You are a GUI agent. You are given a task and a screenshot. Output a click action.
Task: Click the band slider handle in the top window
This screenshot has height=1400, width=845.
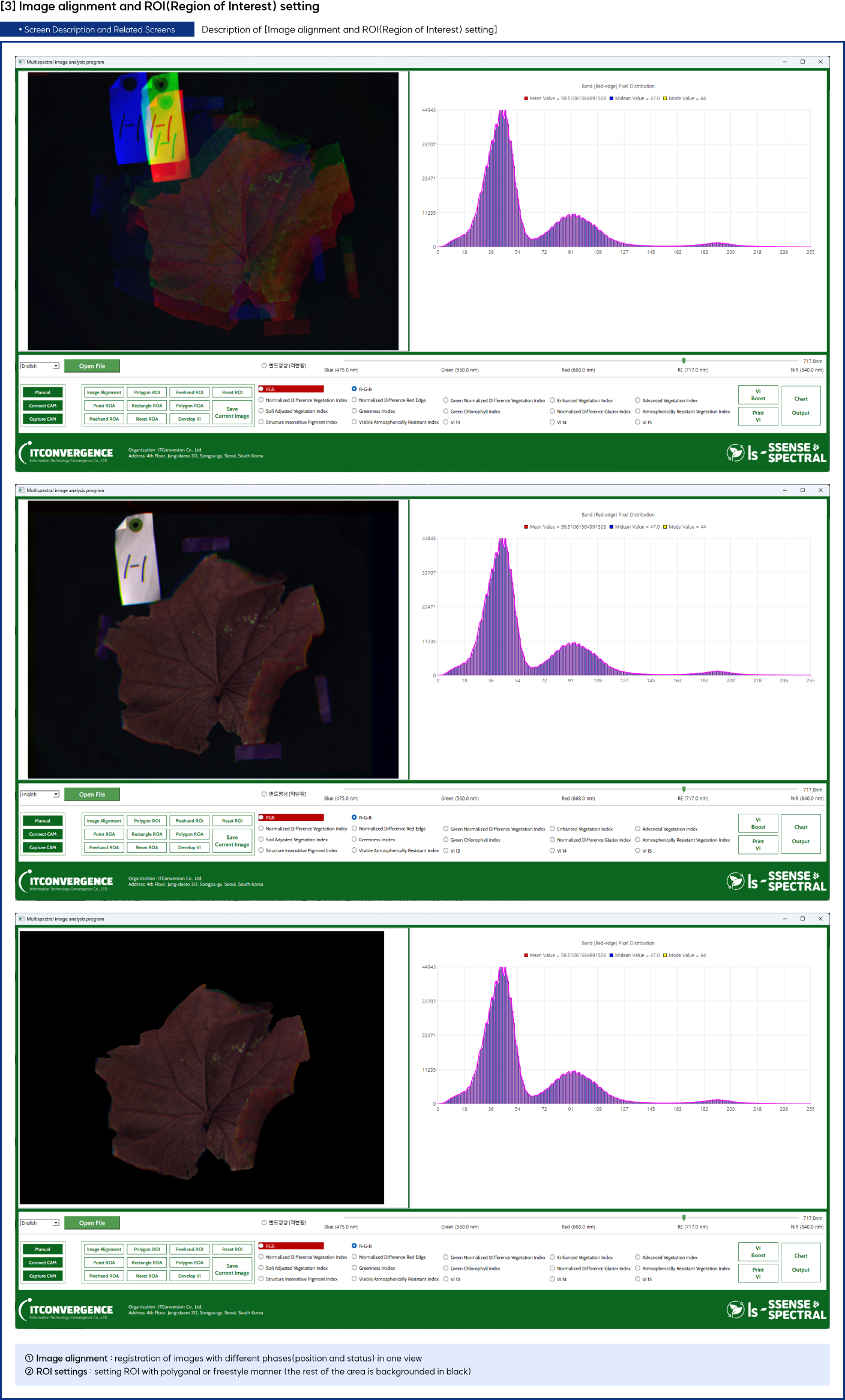click(x=684, y=361)
